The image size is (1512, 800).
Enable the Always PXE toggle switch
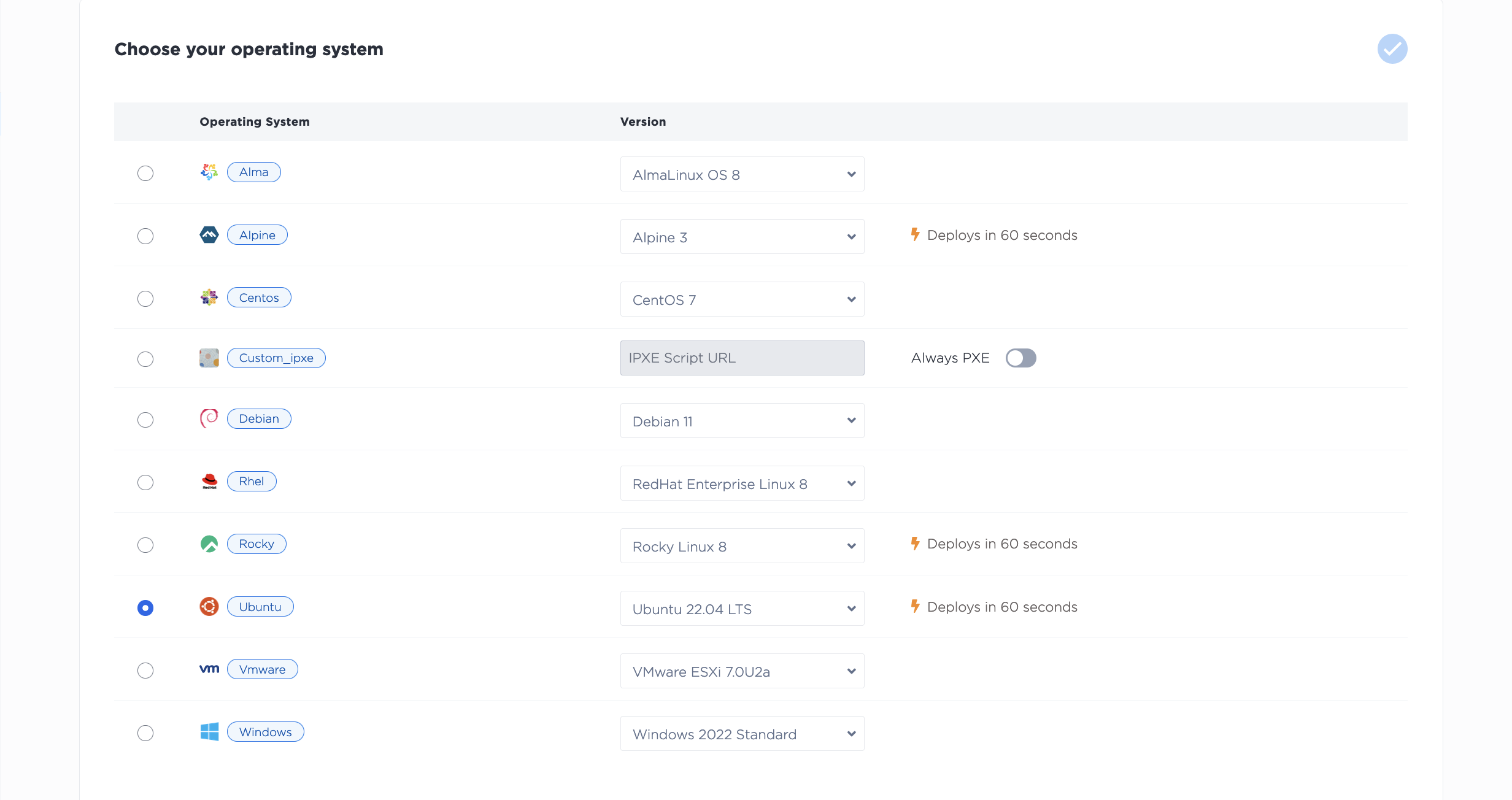1021,358
